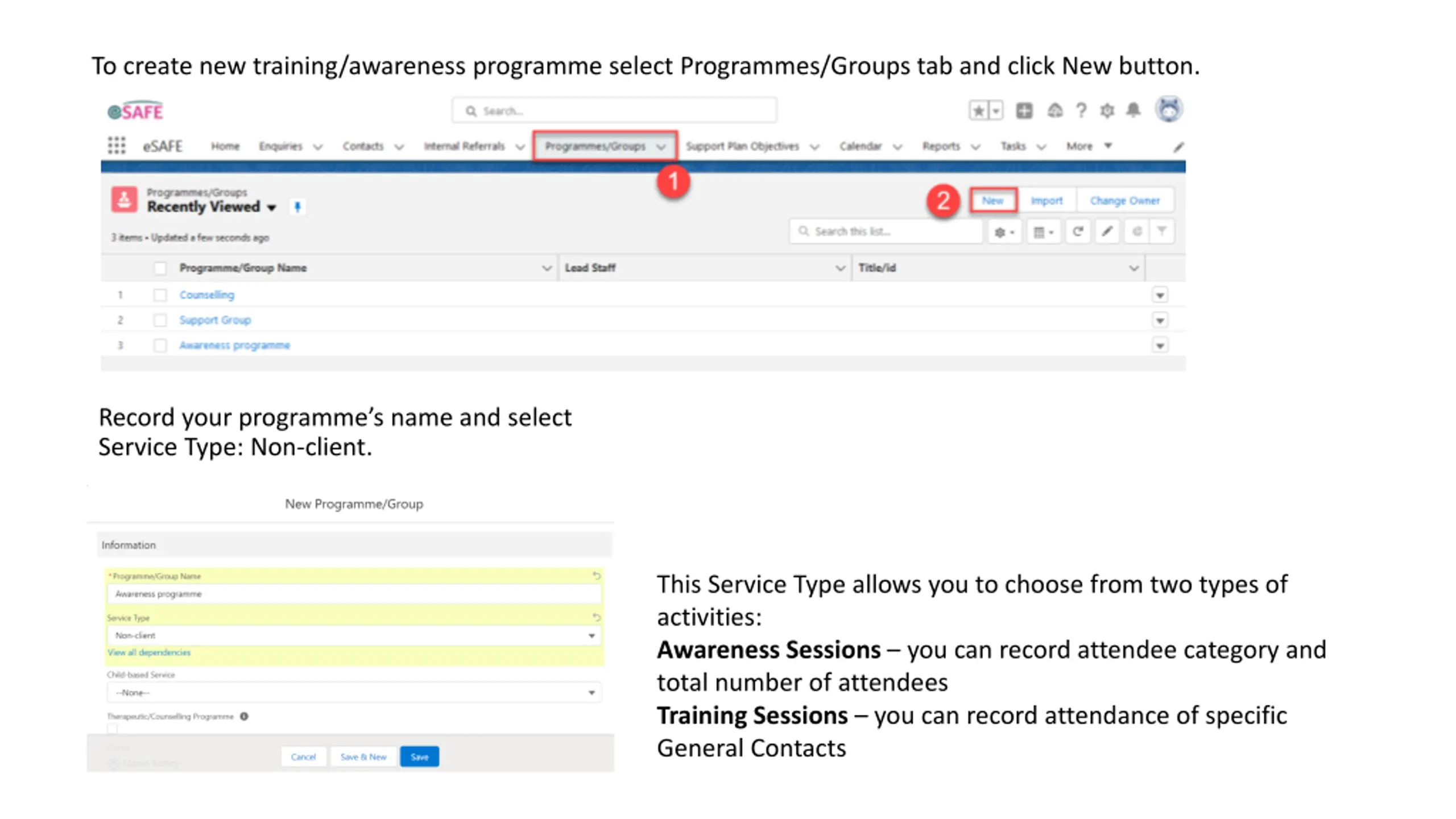Open Lead Staff column menu chevron

coord(840,268)
